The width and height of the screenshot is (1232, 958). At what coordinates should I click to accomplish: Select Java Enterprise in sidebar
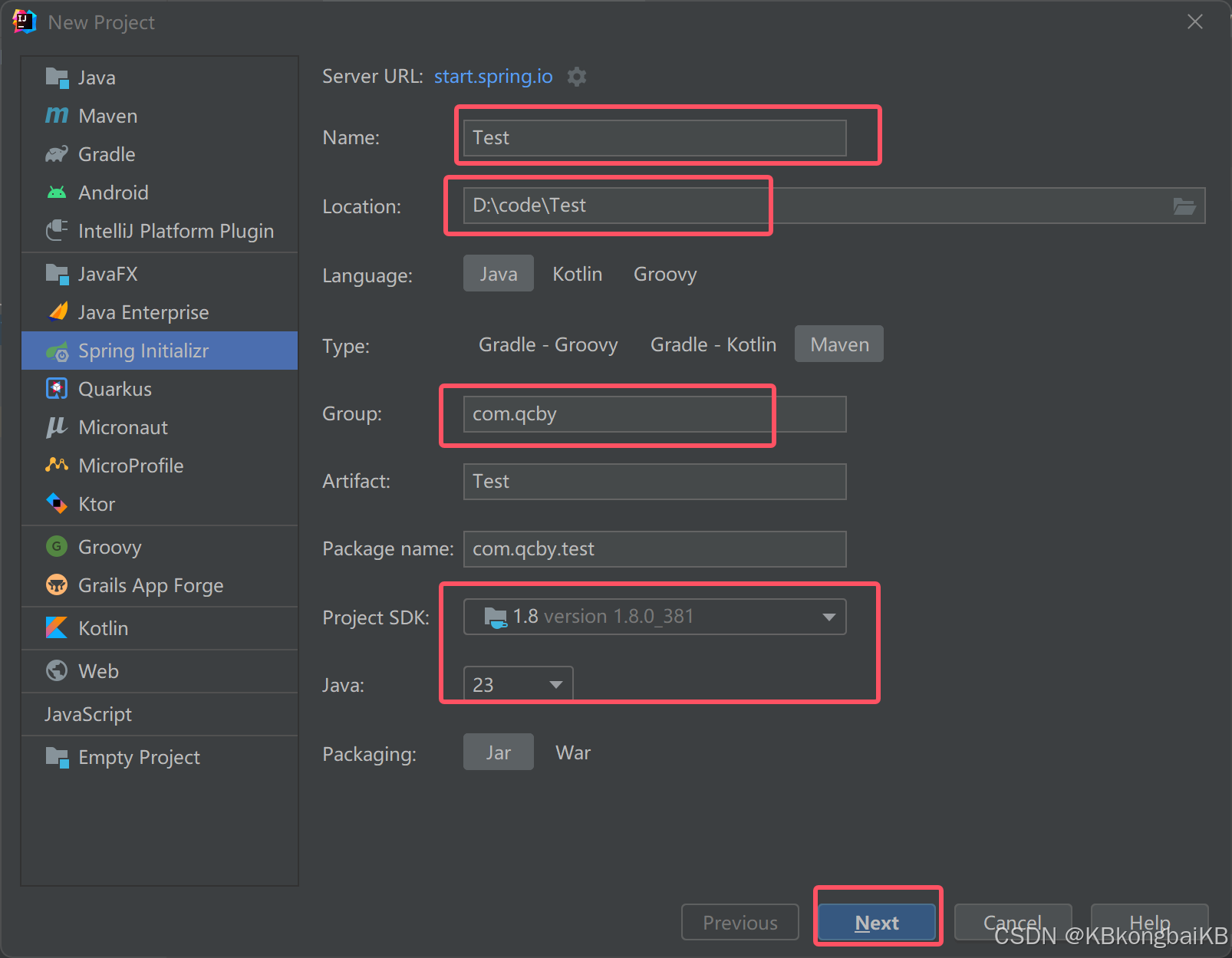(160, 312)
